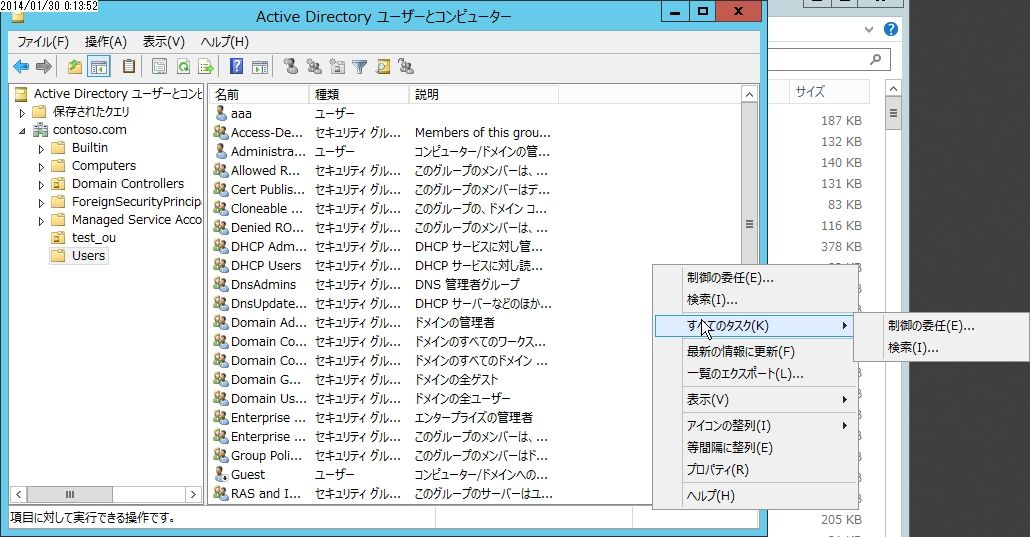Open the 表示(V) menu in menu bar
Viewport: 1030px width, 537px height.
coord(164,41)
